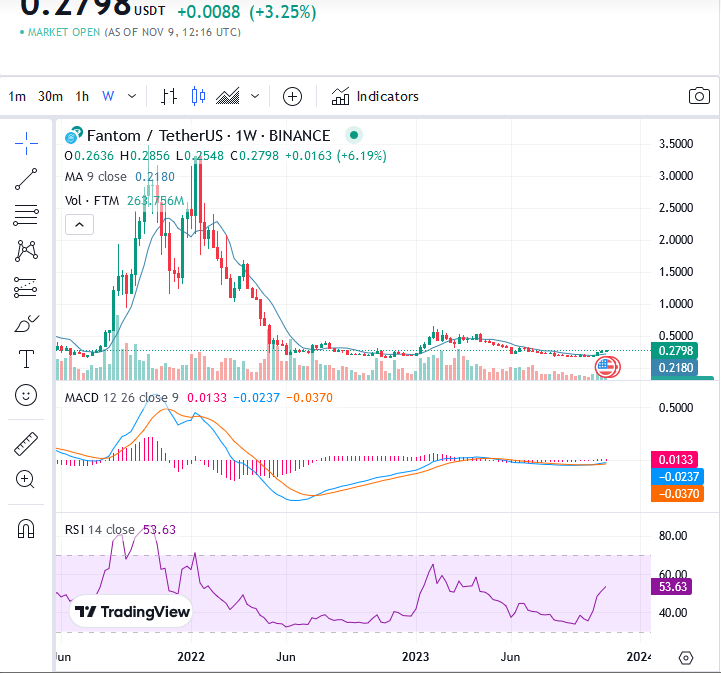Collapse the indicator legend with arrow button

[x=80, y=225]
